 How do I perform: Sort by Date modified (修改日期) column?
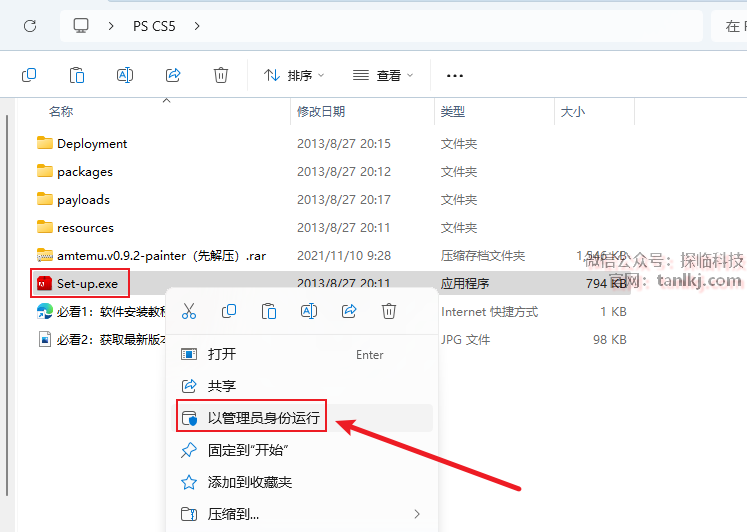(321, 111)
